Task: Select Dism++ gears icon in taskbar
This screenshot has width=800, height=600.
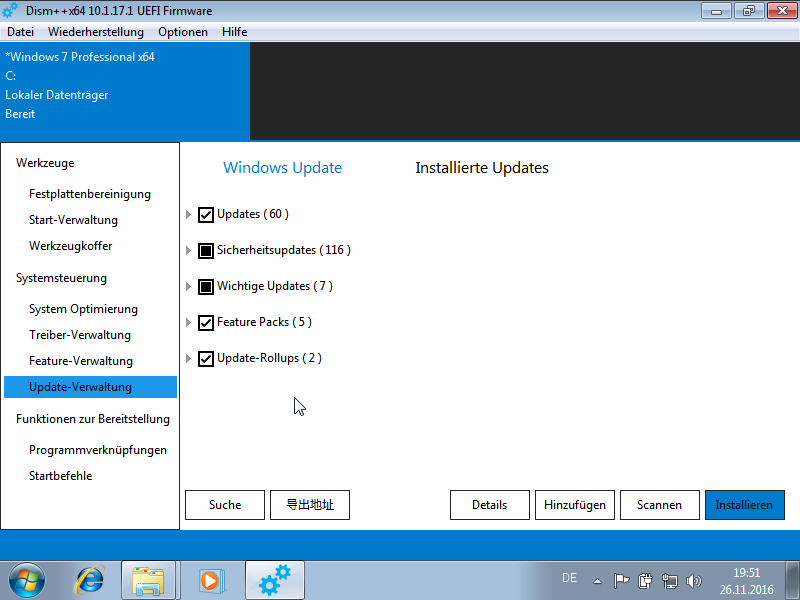Action: click(275, 581)
